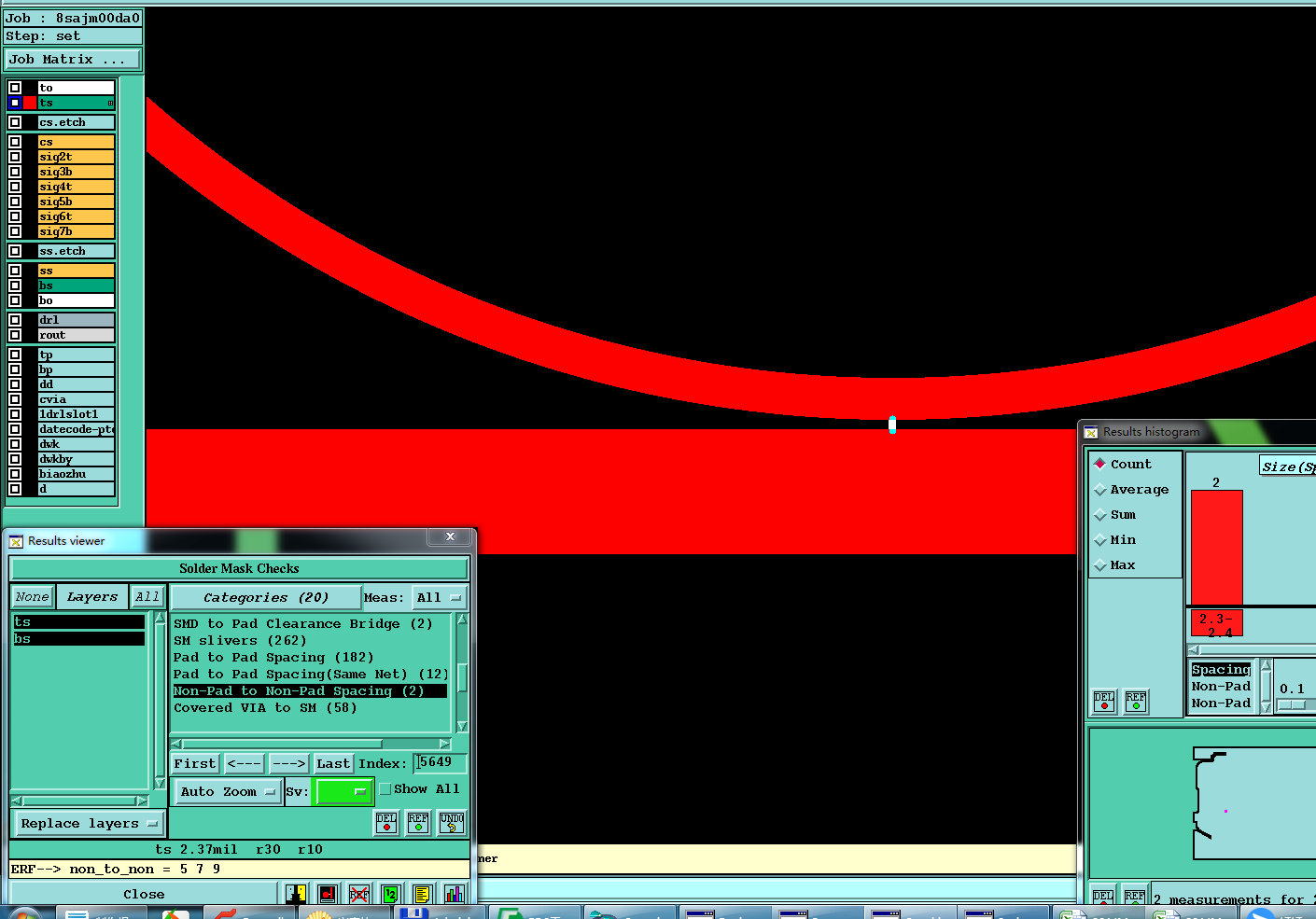
Task: Toggle display box of 'drl' layer
Action: (x=15, y=320)
